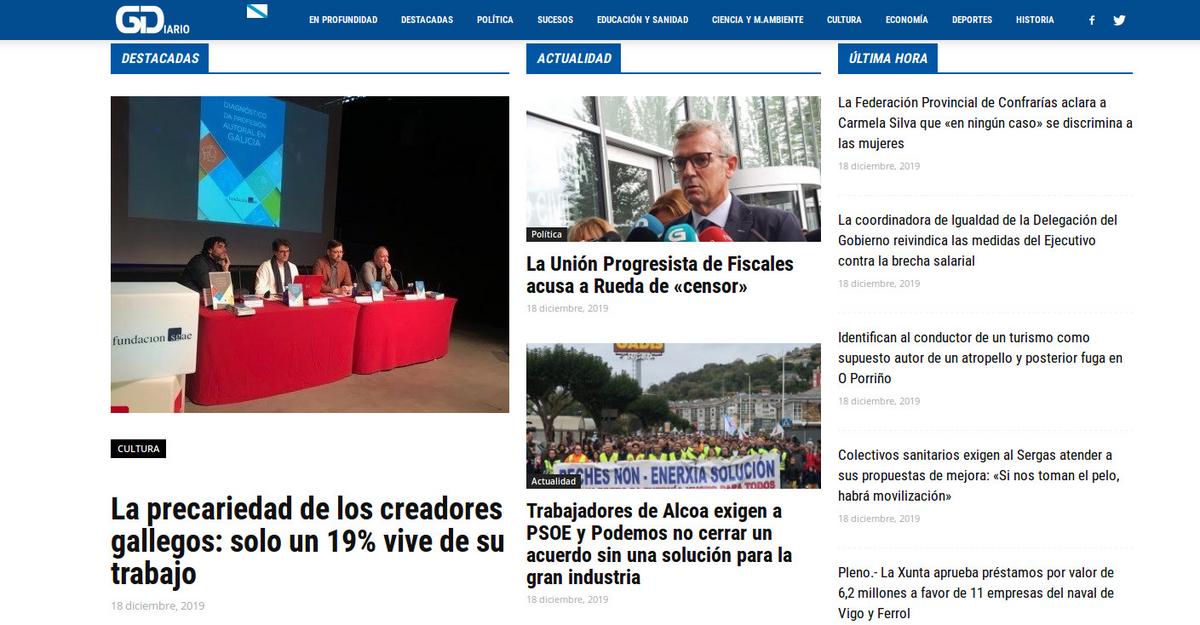This screenshot has width=1200, height=625.
Task: Click date under Colectivos sanitarios item
Action: pyautogui.click(x=879, y=519)
